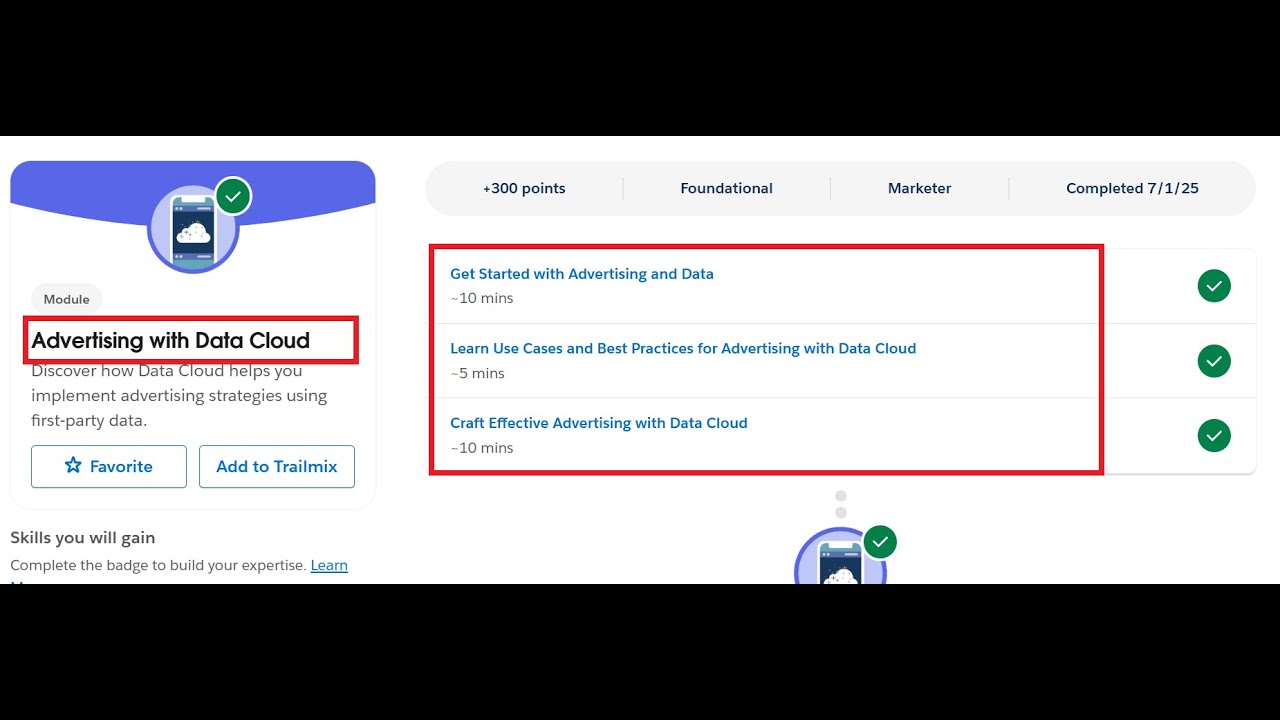Screen dimensions: 1280x720
Task: Open Get Started with Advertising and Data unit
Action: 581,274
